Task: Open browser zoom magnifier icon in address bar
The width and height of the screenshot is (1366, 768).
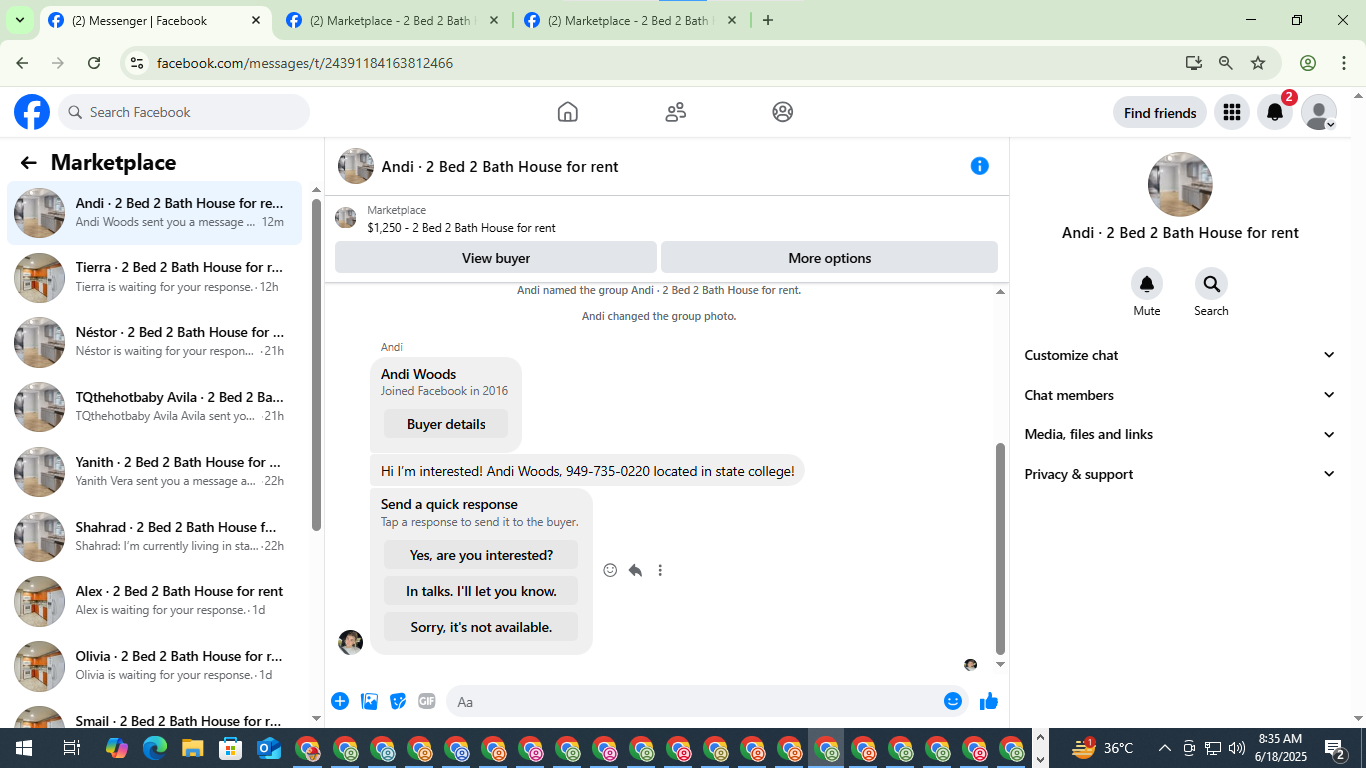Action: click(x=1226, y=63)
